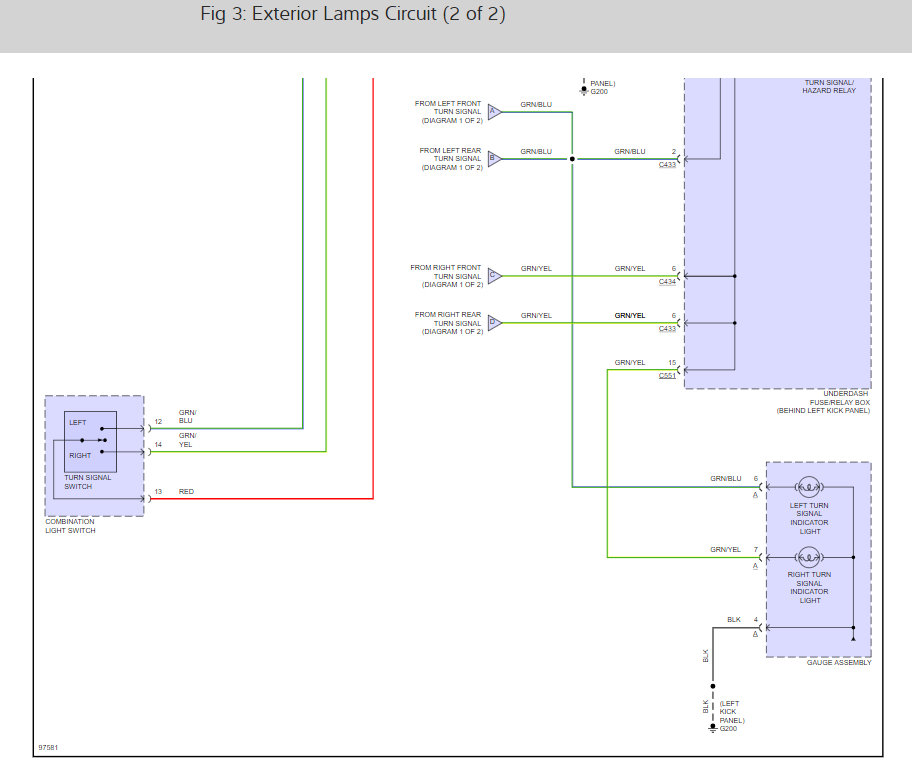
Task: Click the RIGHT TURN SIGNAL INDICATOR LIGHT label
Action: pyautogui.click(x=809, y=587)
